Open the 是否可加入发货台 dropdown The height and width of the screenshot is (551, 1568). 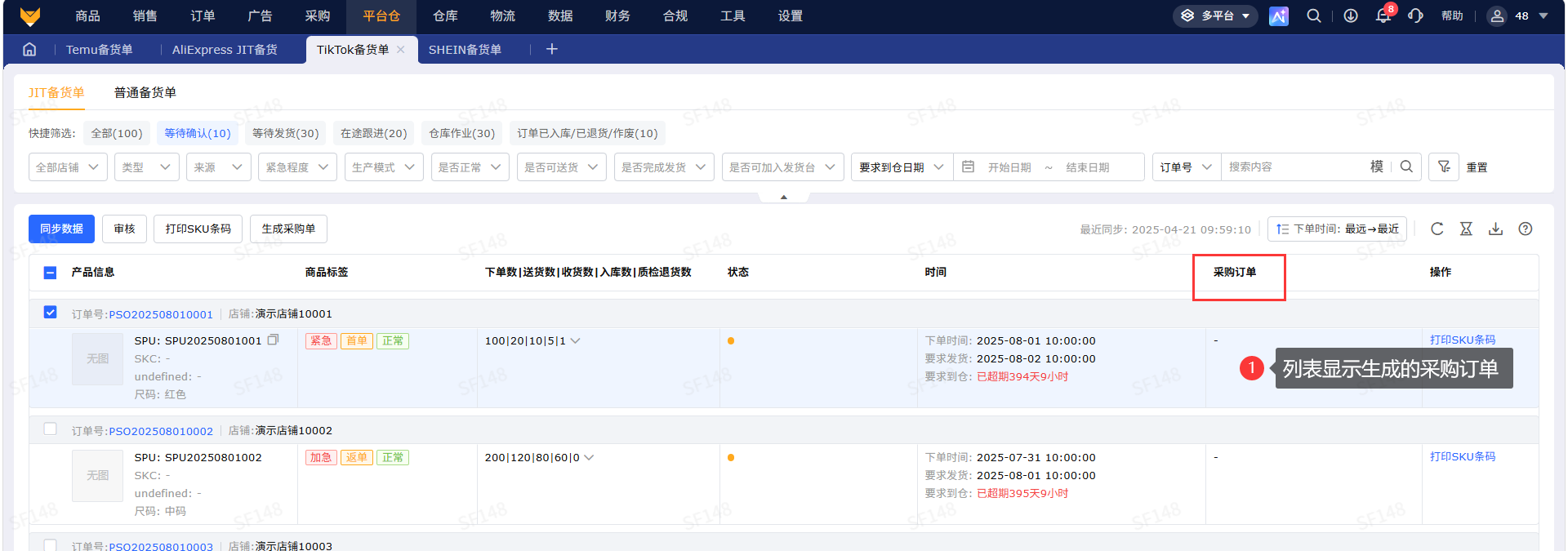[x=782, y=167]
